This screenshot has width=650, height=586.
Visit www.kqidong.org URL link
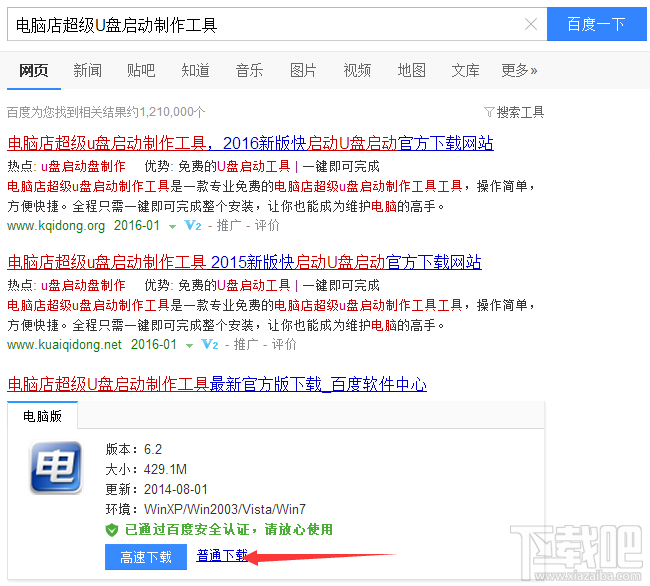(x=56, y=225)
